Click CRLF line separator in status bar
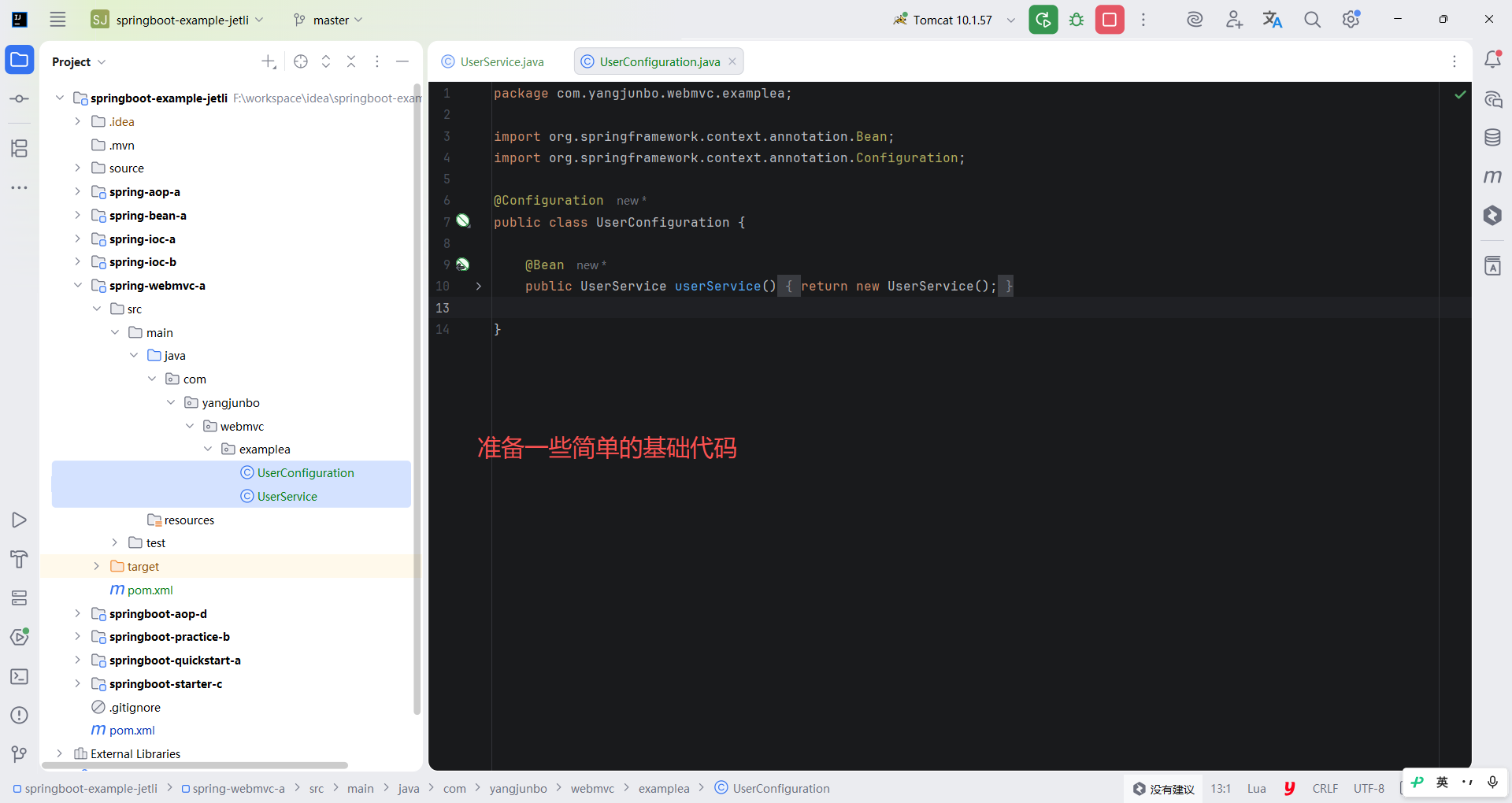 click(1325, 788)
